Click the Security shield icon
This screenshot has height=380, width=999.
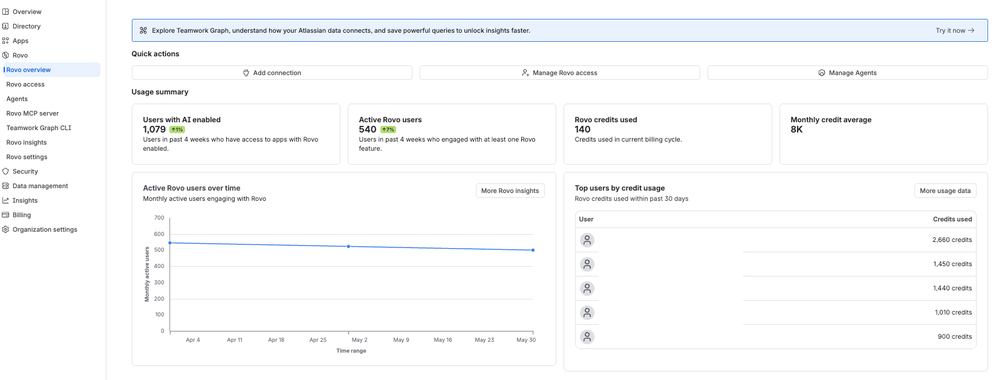6,172
